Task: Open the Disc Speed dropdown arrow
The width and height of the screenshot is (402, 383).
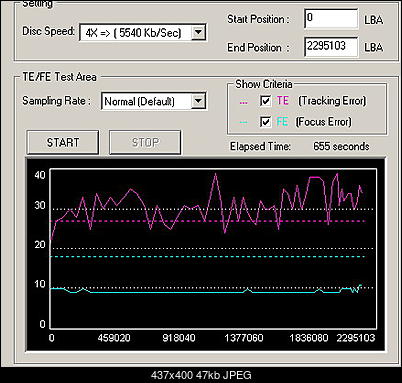Action: (198, 32)
